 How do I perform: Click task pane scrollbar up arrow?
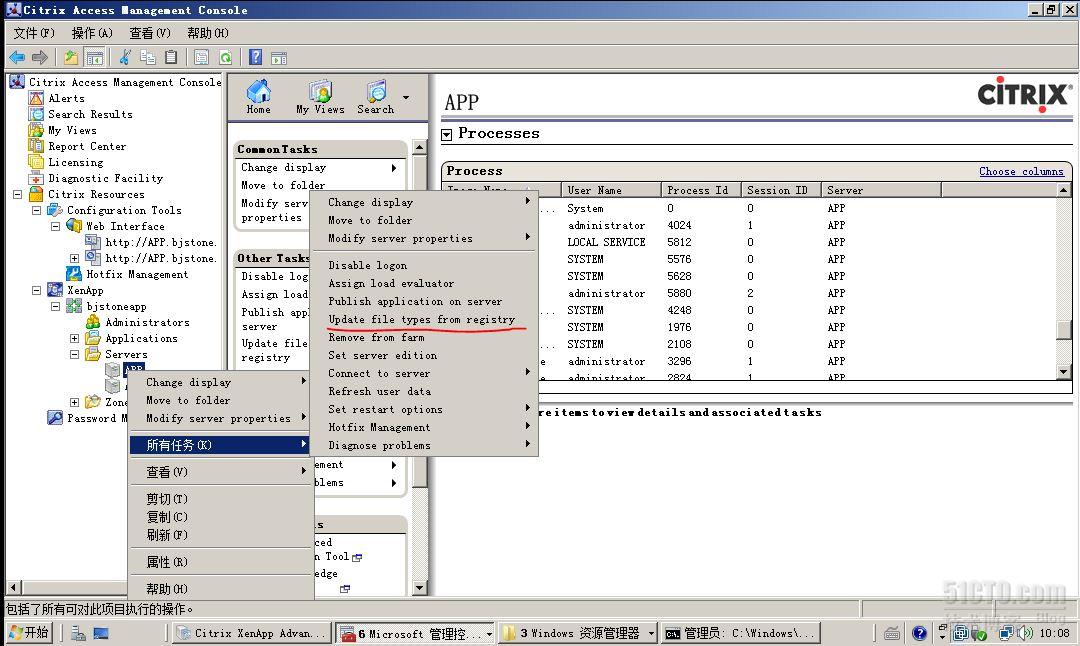click(x=419, y=147)
